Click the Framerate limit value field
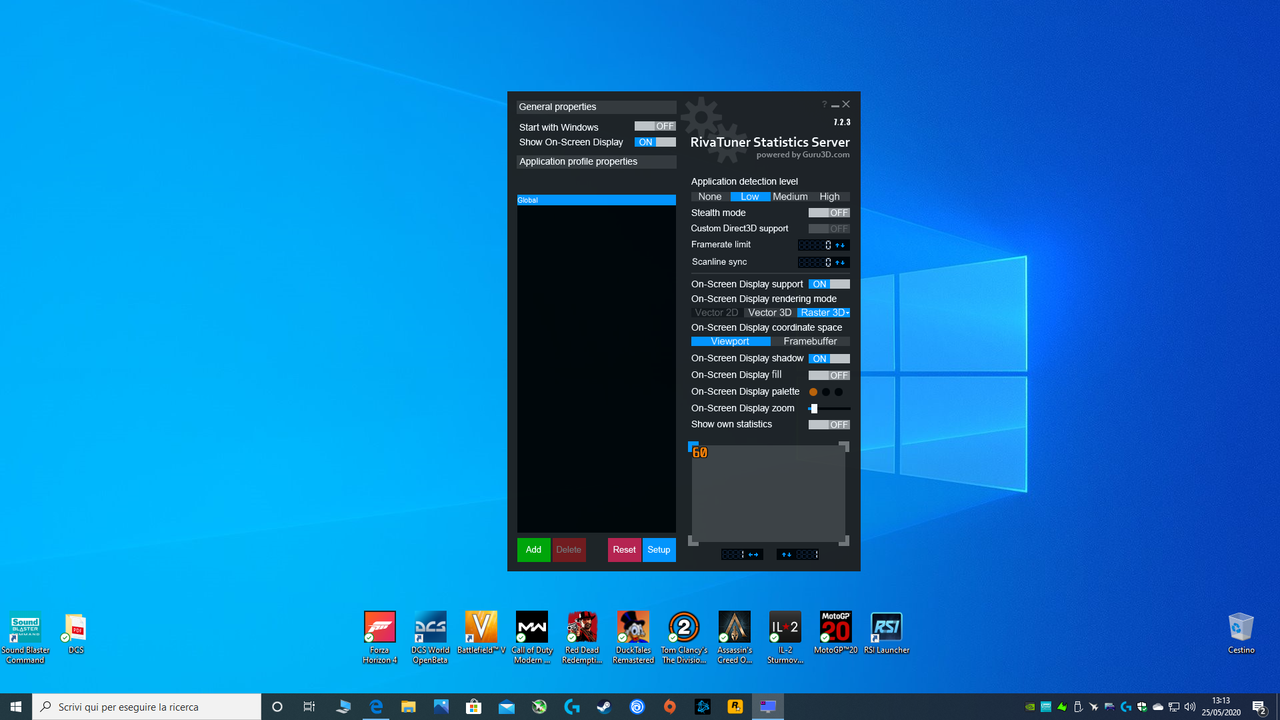Image resolution: width=1280 pixels, height=720 pixels. [x=815, y=245]
